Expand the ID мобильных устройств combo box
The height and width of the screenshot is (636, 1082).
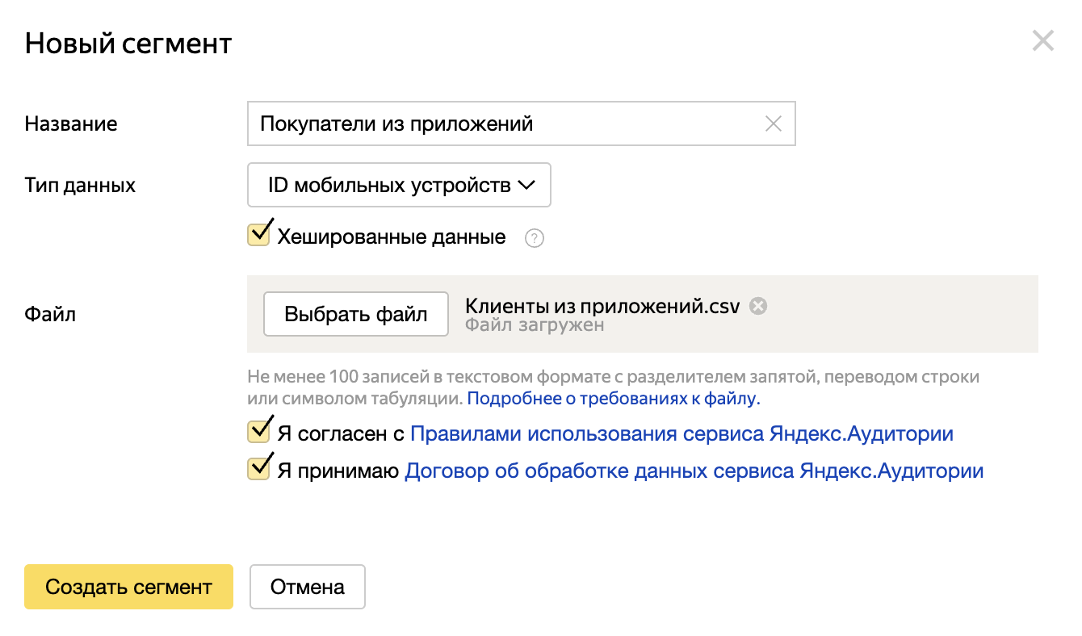[x=398, y=184]
